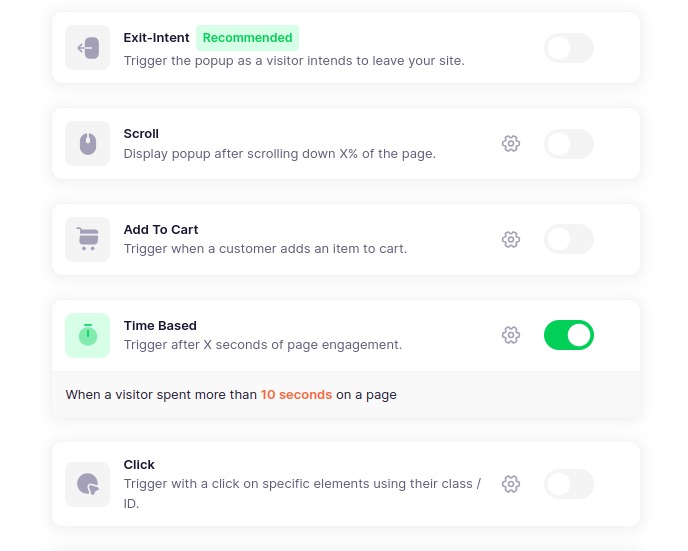Open Time Based settings gear

click(511, 335)
